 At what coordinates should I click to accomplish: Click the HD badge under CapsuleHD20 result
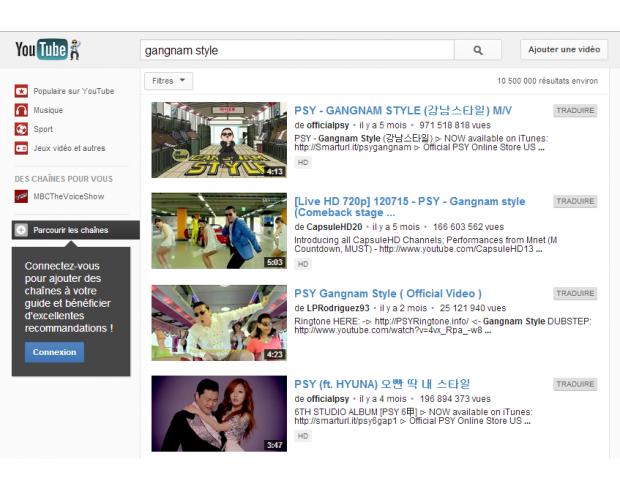click(x=303, y=264)
